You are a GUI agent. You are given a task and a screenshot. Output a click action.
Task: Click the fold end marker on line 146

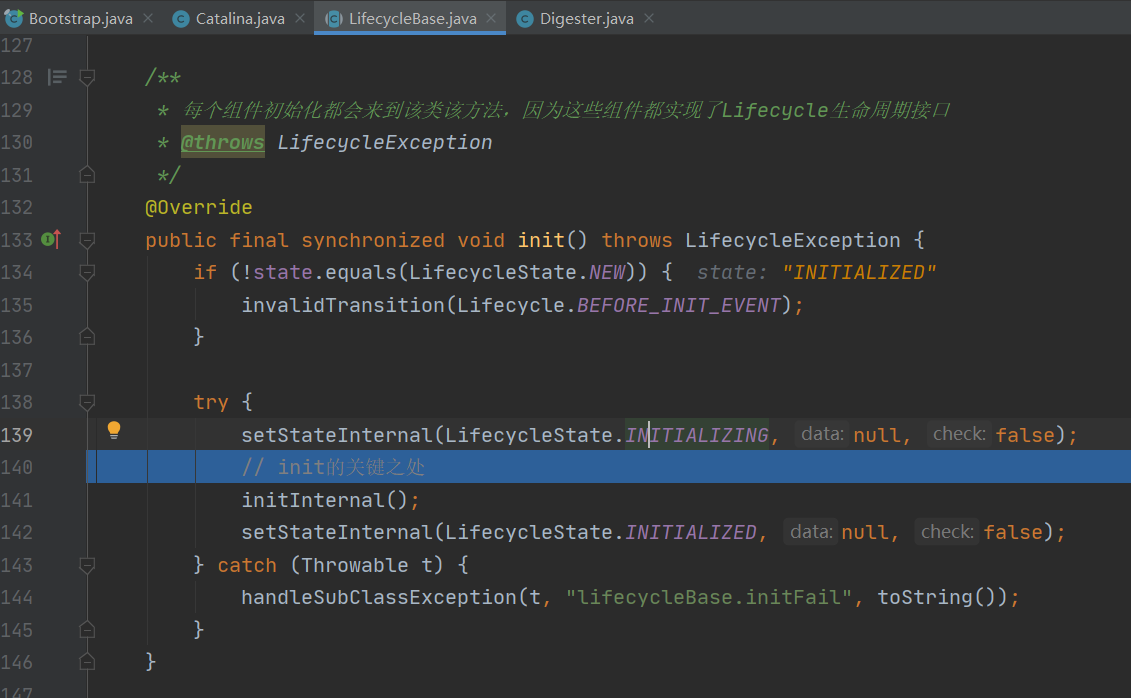pos(87,661)
